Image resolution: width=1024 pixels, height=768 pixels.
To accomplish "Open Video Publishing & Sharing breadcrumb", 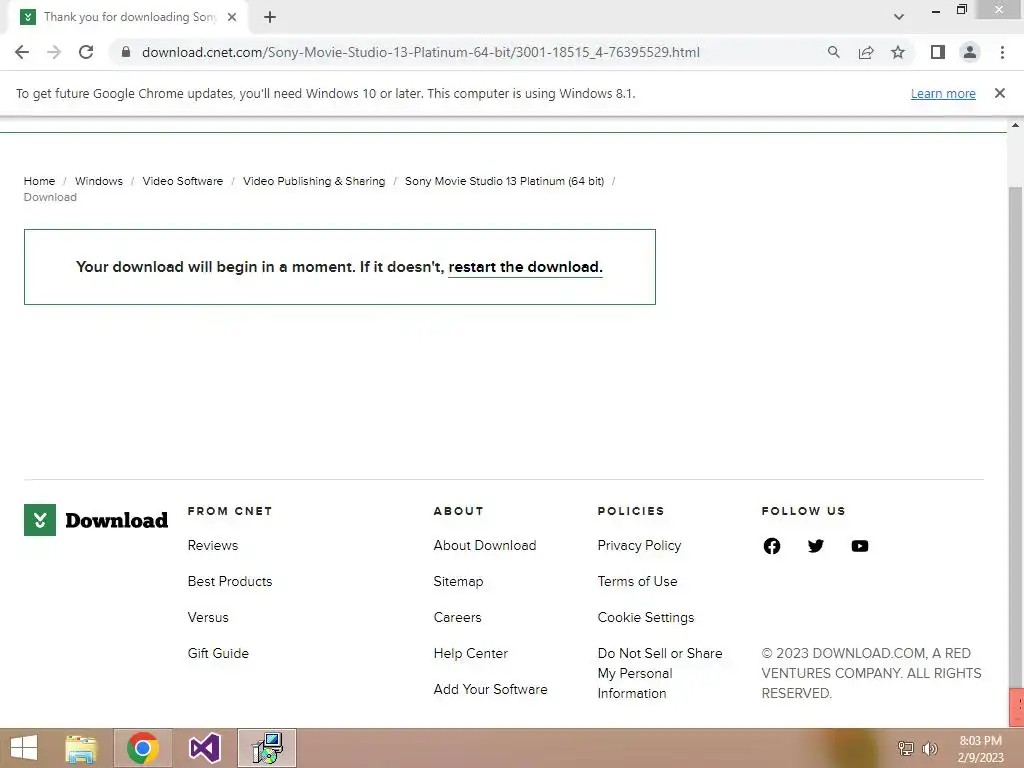I will (x=314, y=181).
